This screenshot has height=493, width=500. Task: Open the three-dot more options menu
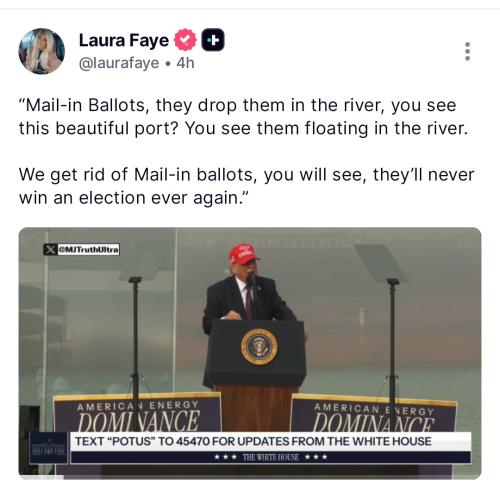(x=467, y=51)
